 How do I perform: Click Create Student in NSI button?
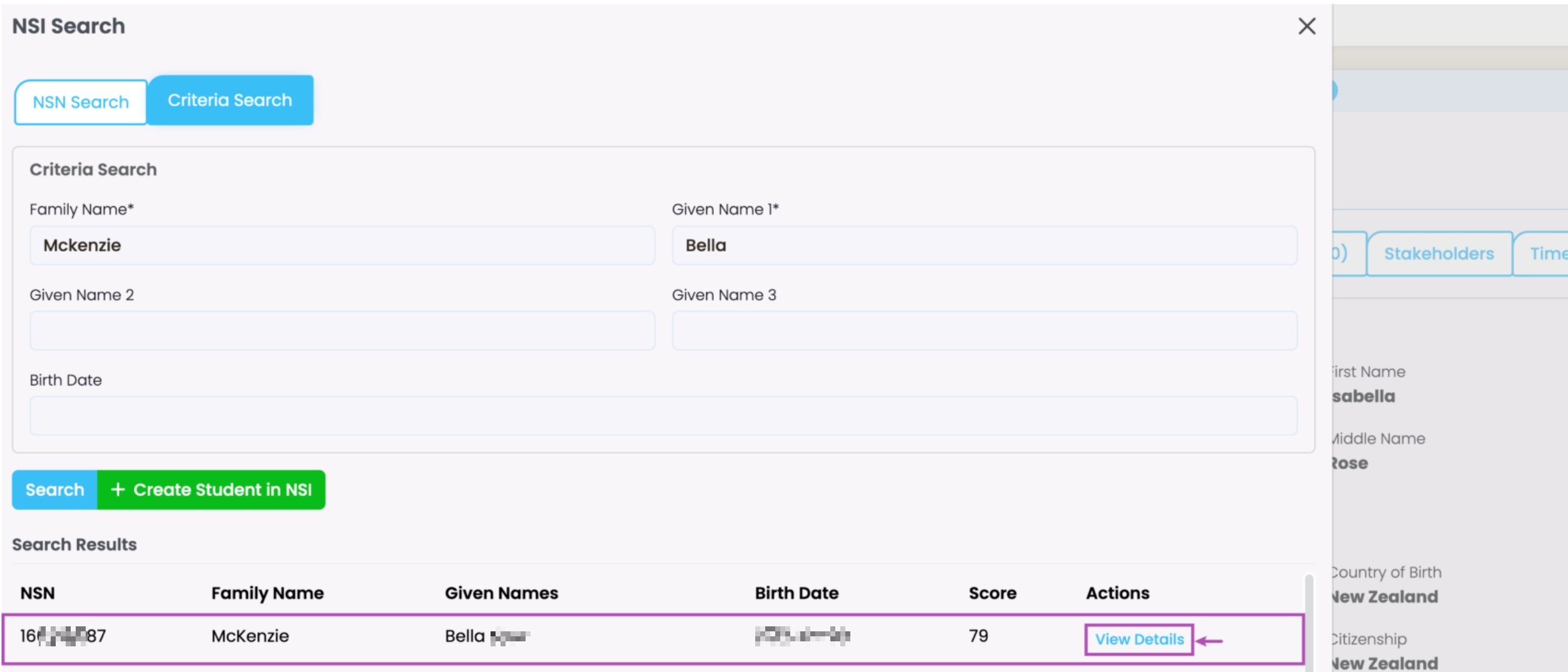pyautogui.click(x=211, y=489)
